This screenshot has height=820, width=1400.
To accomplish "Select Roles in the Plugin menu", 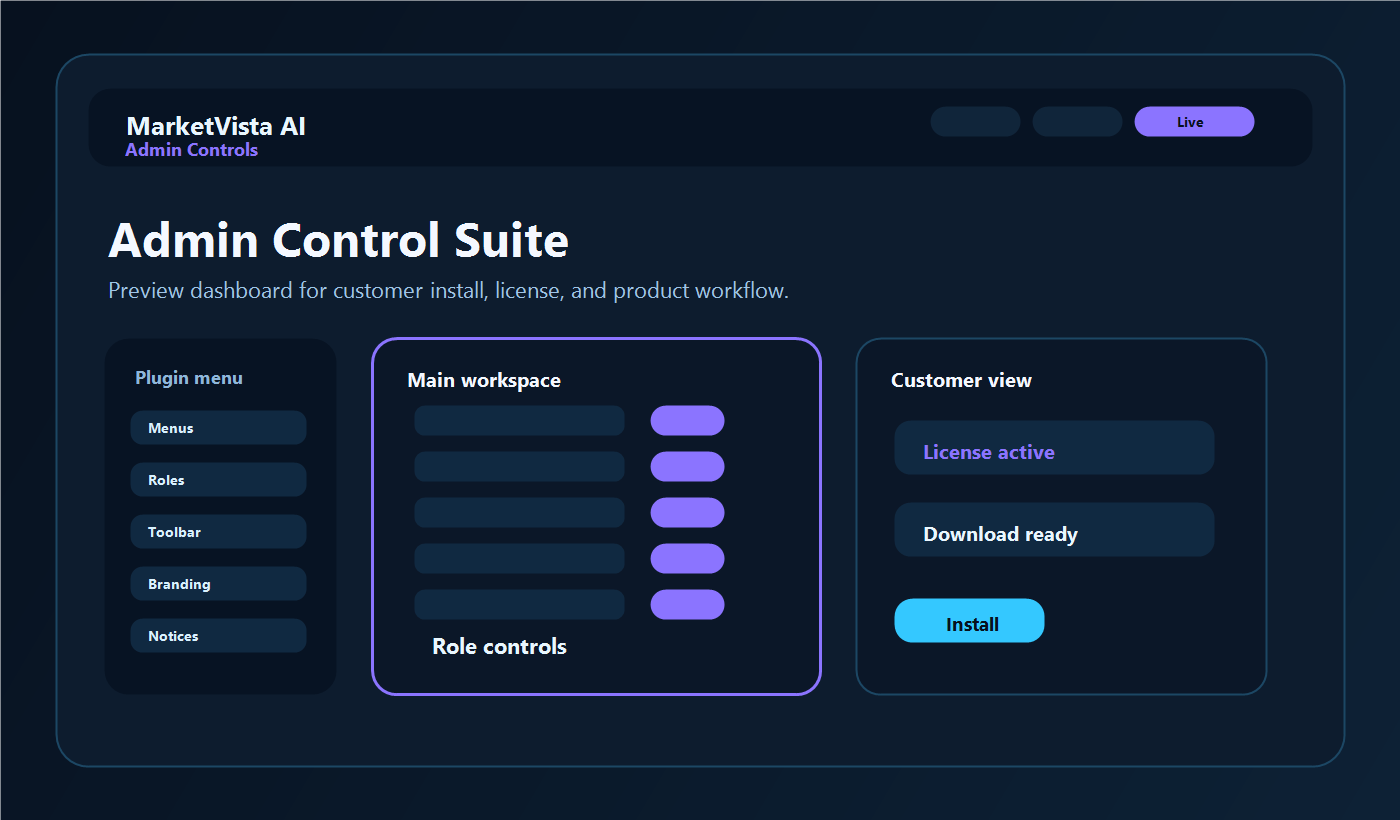I will point(218,480).
